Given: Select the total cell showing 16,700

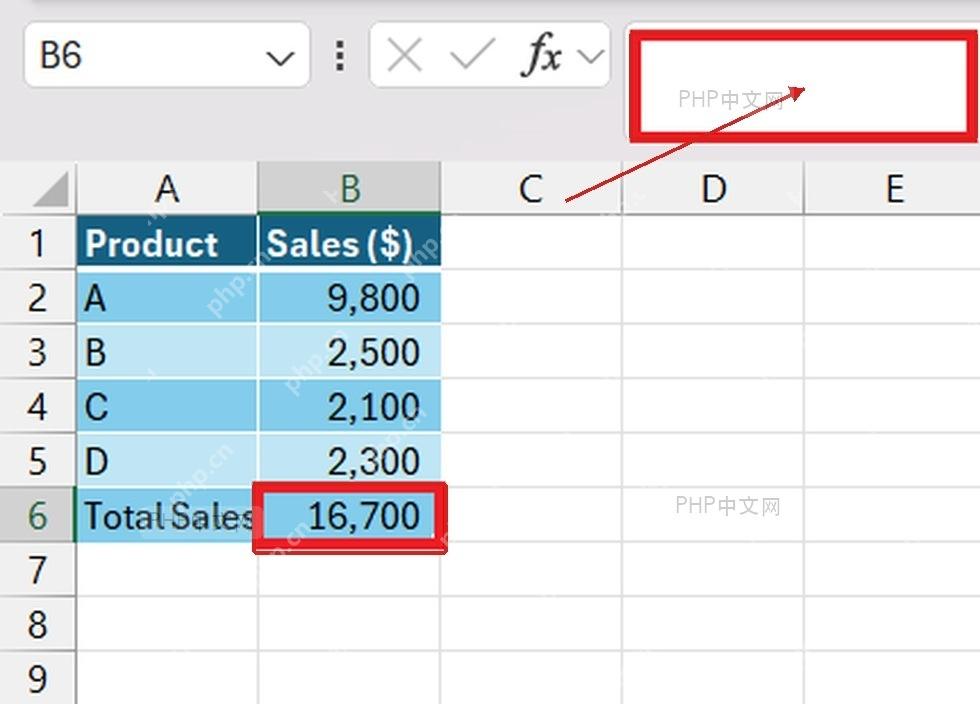Looking at the screenshot, I should tap(349, 516).
